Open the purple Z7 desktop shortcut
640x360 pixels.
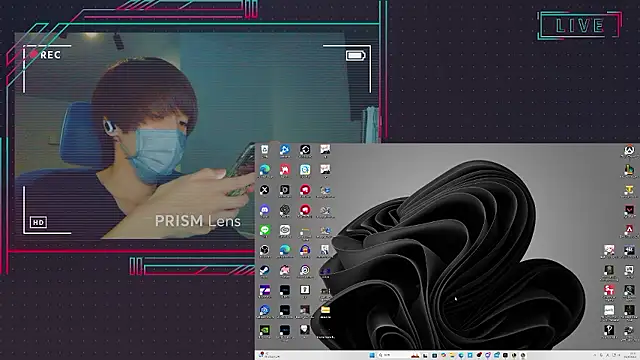pyautogui.click(x=264, y=290)
